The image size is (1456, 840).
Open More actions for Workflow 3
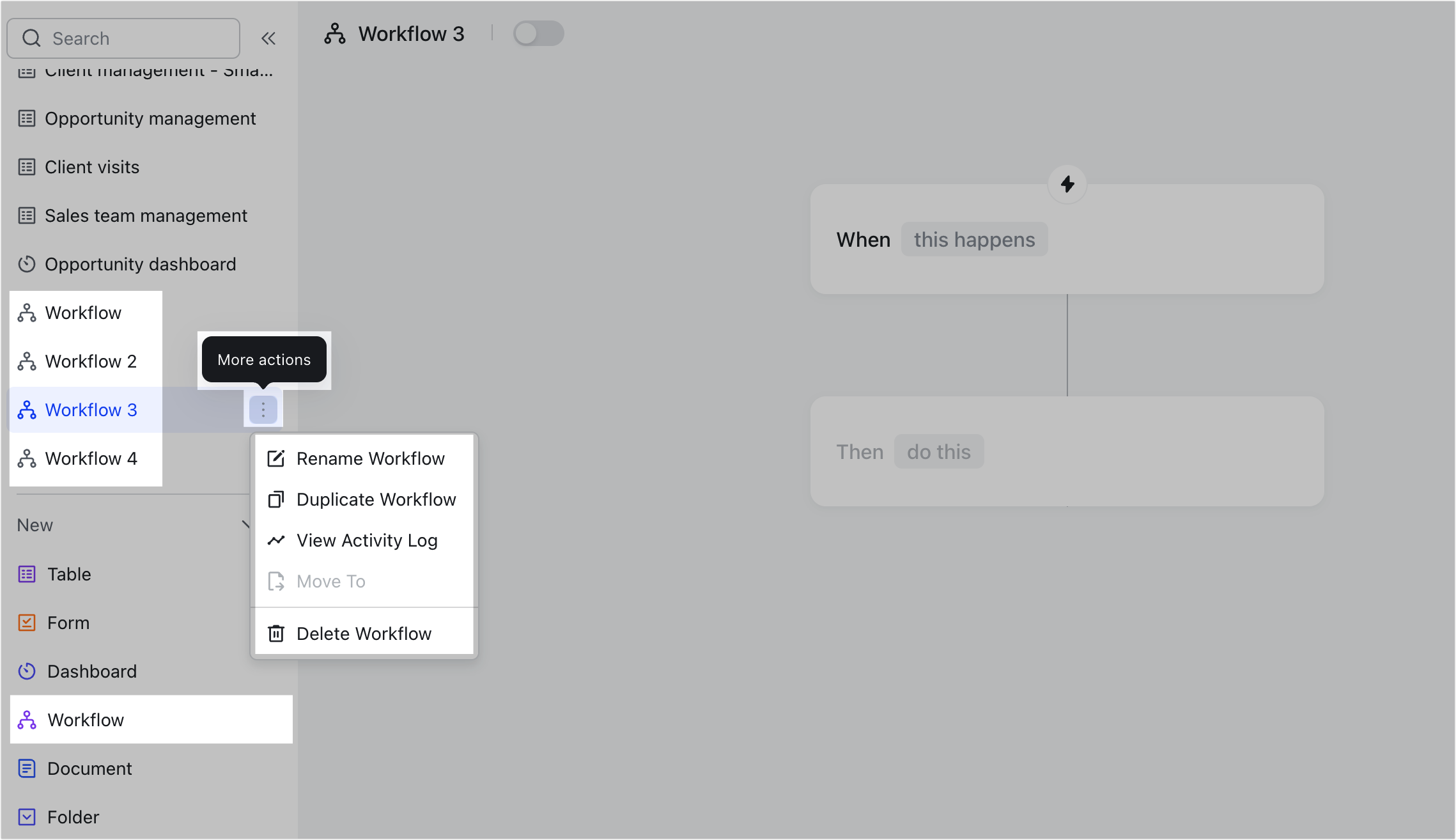point(263,408)
